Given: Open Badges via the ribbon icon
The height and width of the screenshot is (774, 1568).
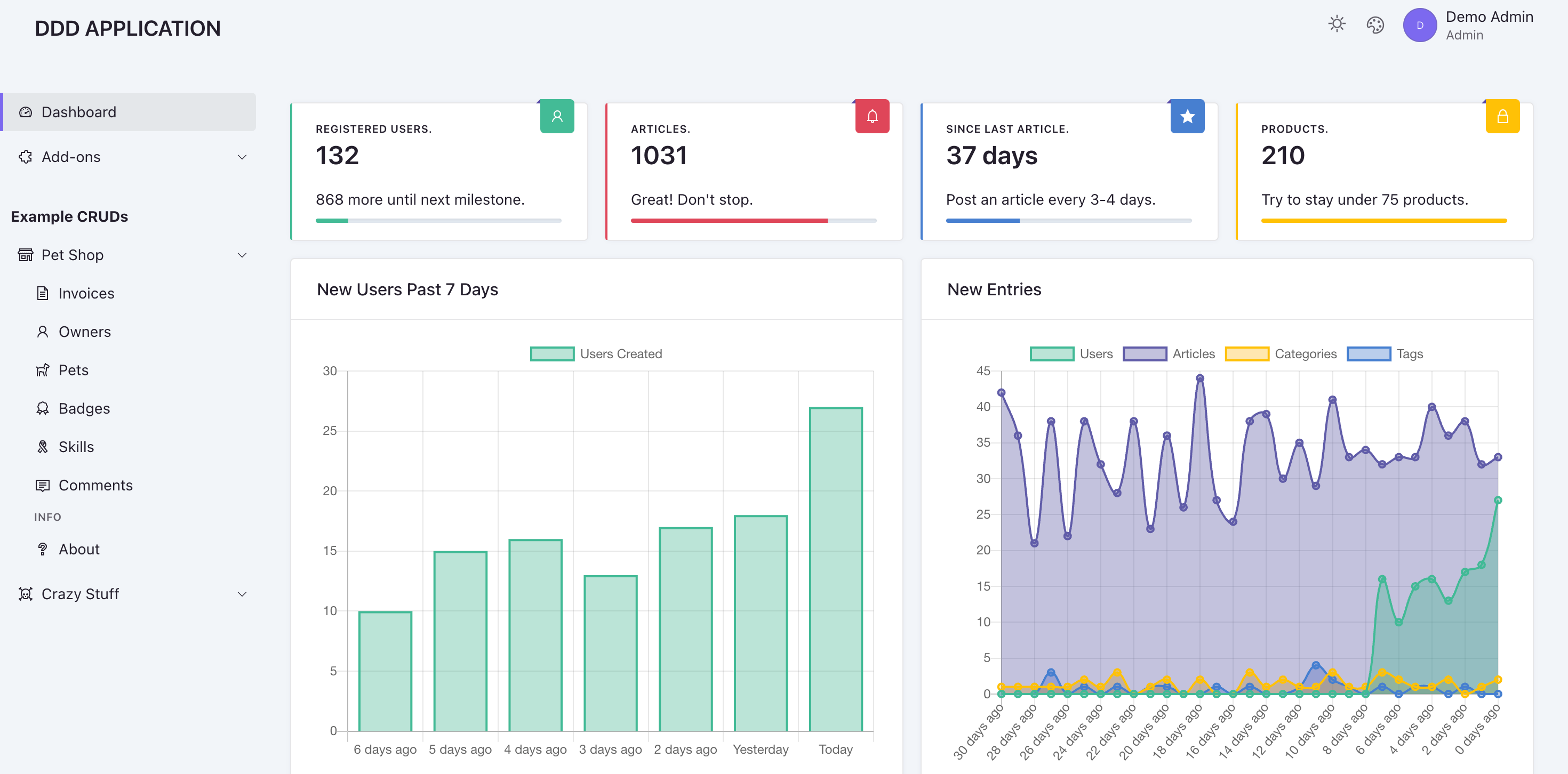Looking at the screenshot, I should pos(43,408).
